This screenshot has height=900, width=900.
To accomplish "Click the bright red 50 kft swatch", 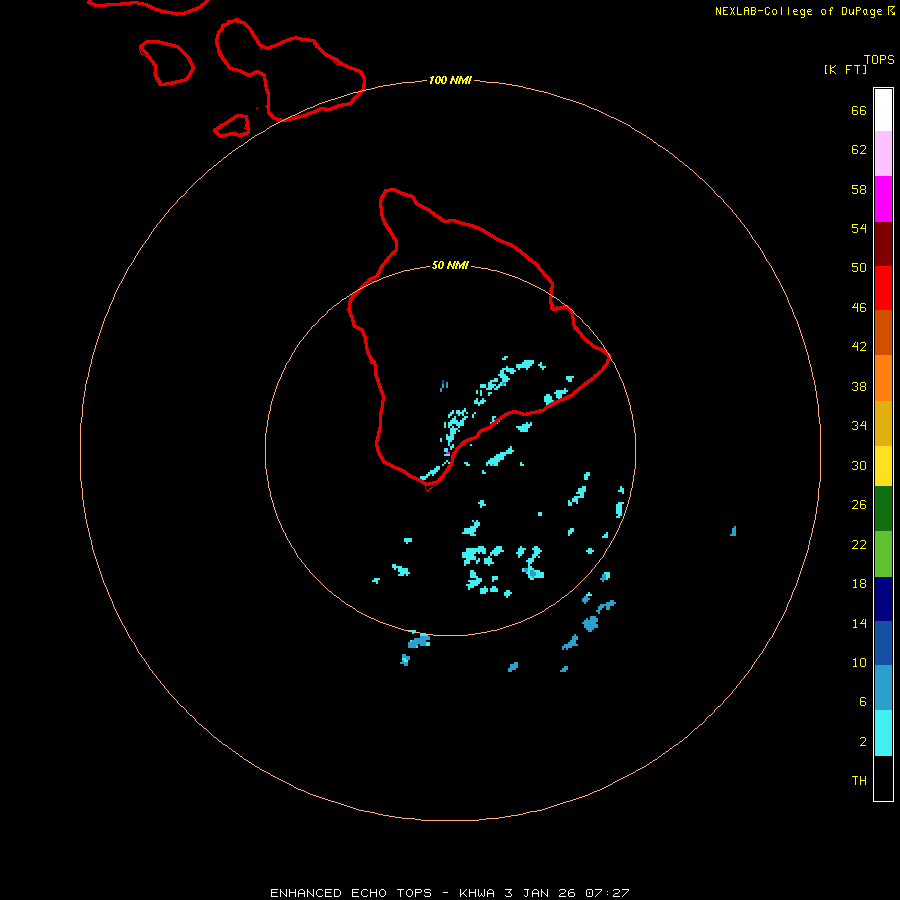I will point(883,288).
